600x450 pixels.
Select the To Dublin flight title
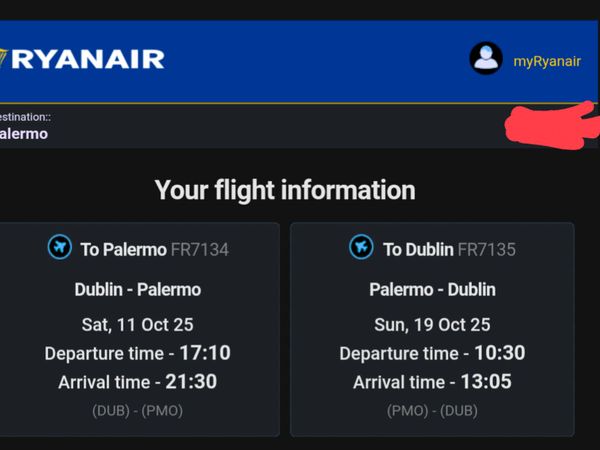(418, 249)
